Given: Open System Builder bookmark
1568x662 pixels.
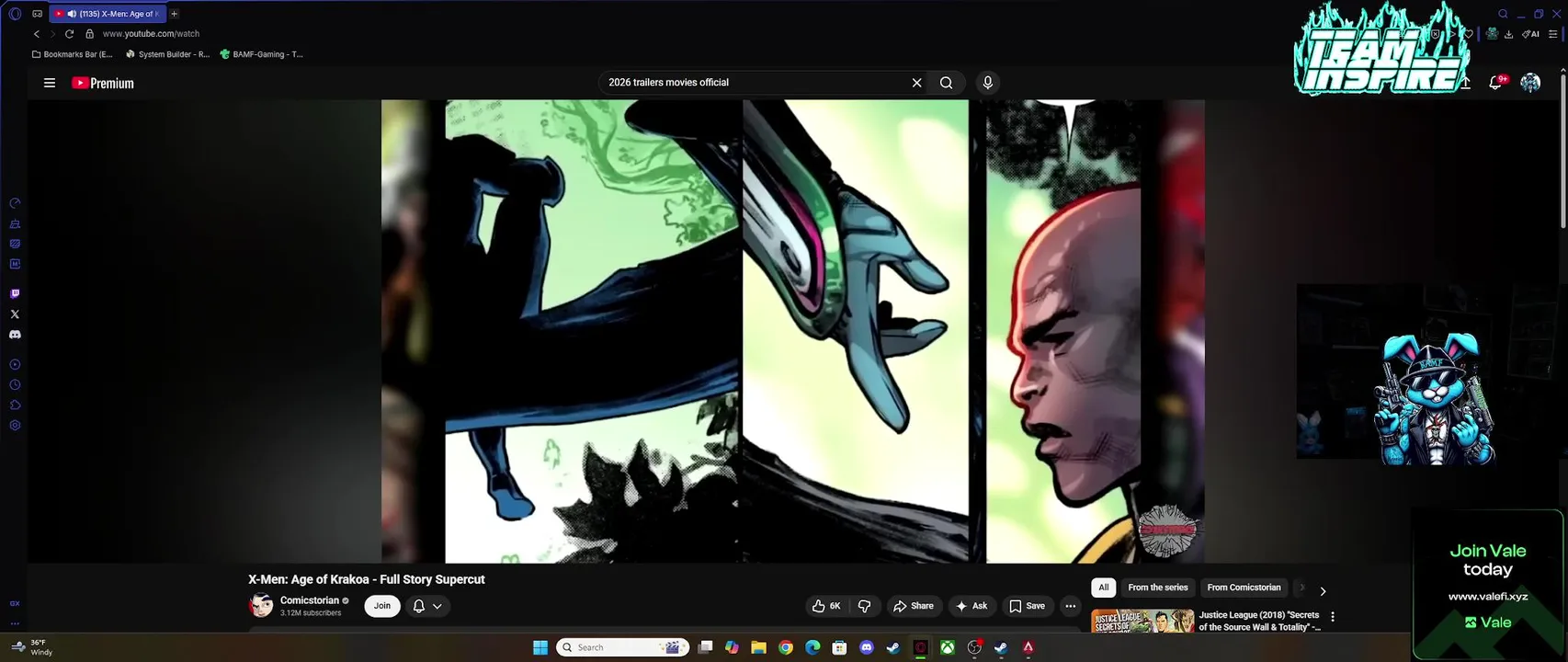Looking at the screenshot, I should pyautogui.click(x=167, y=54).
